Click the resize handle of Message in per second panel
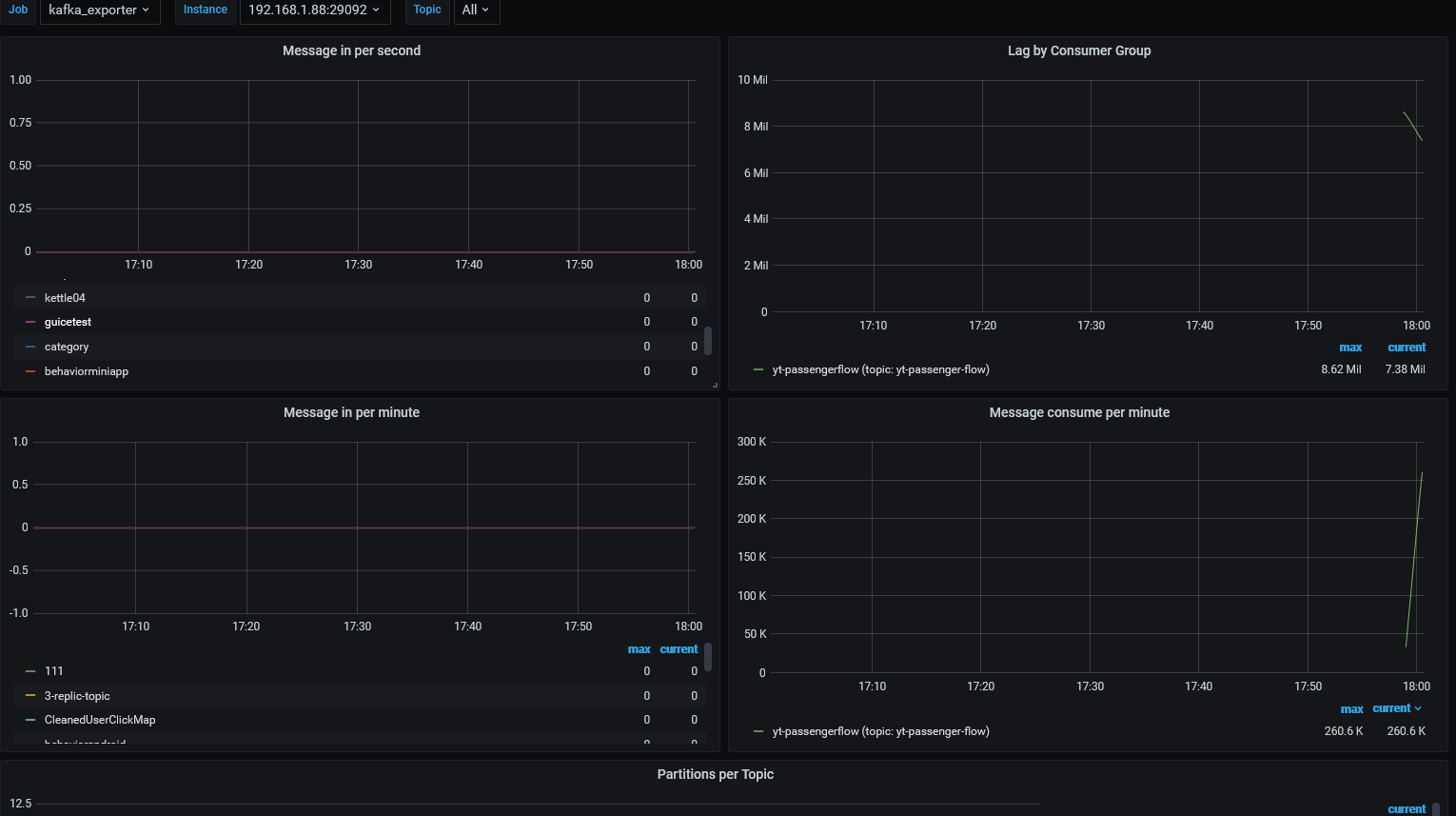Image resolution: width=1456 pixels, height=816 pixels. (x=715, y=386)
